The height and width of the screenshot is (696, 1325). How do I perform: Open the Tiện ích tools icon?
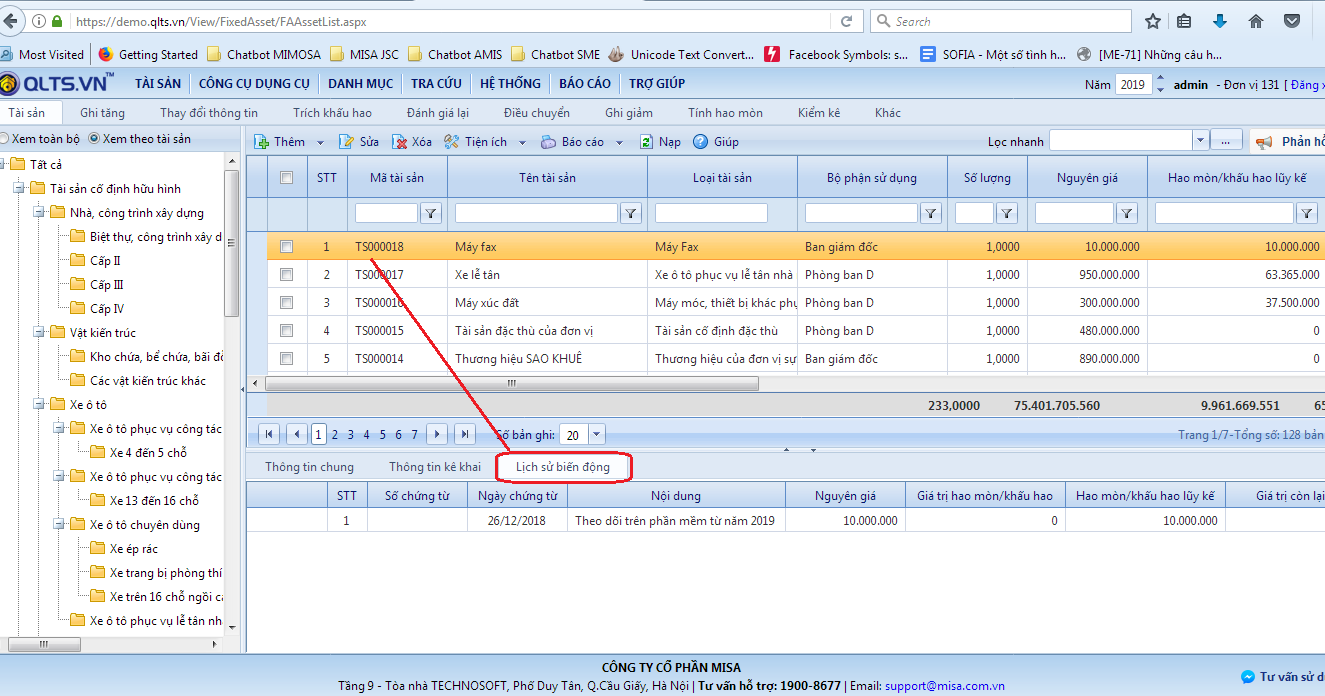452,142
